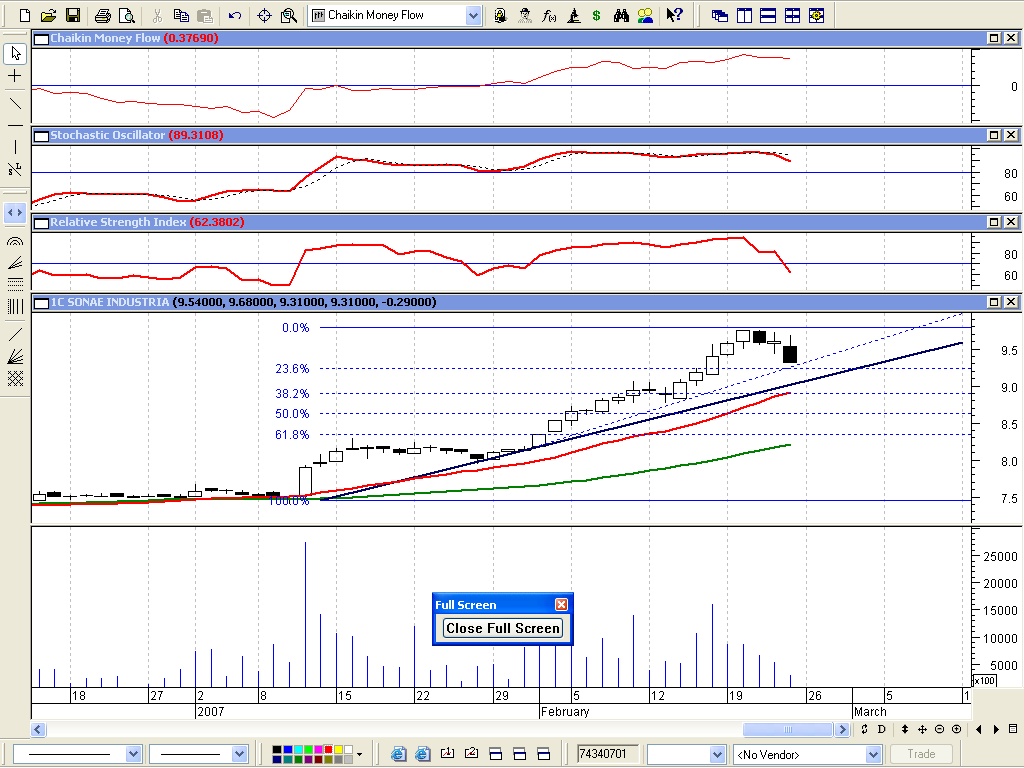Select the trendline drawing tool
Image resolution: width=1024 pixels, height=768 pixels.
pos(15,102)
